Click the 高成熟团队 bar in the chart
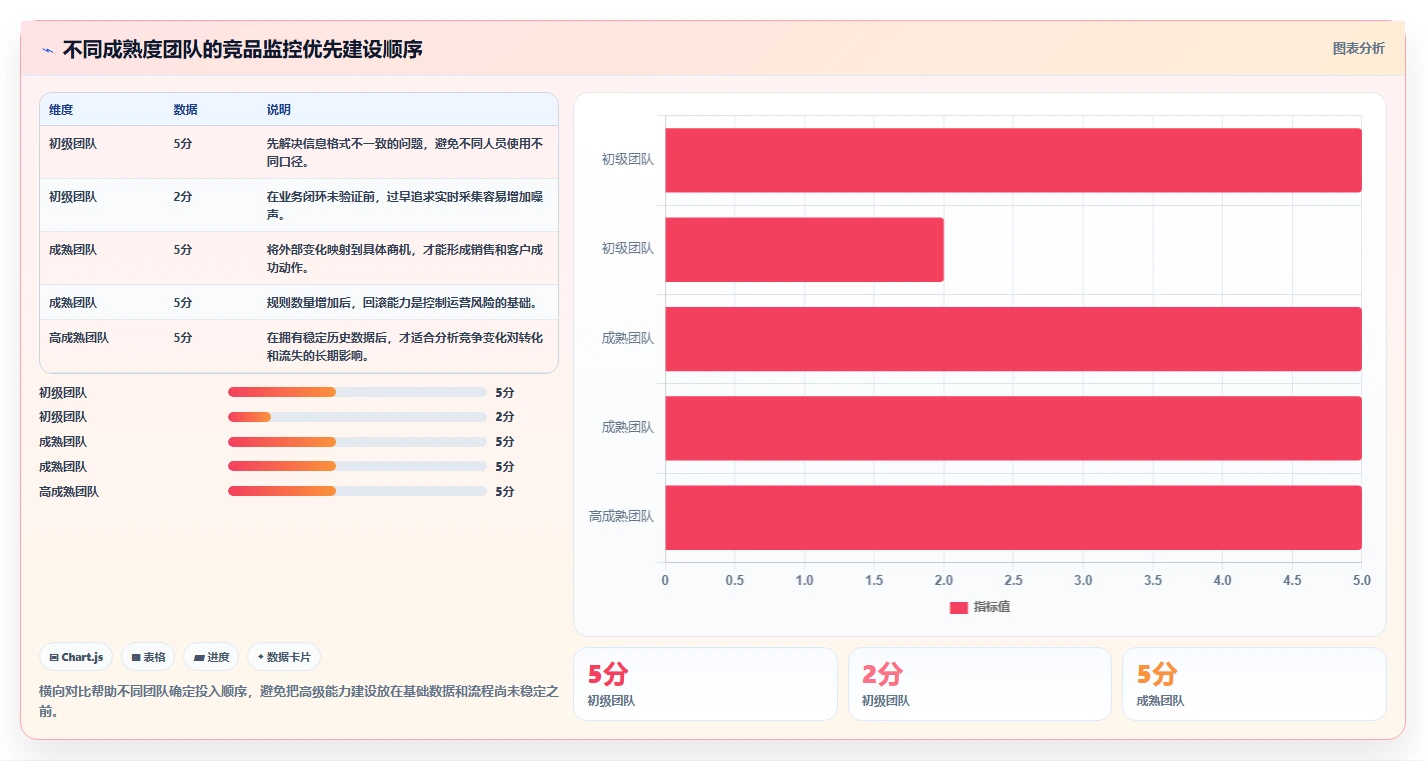The height and width of the screenshot is (761, 1426). [x=1013, y=517]
